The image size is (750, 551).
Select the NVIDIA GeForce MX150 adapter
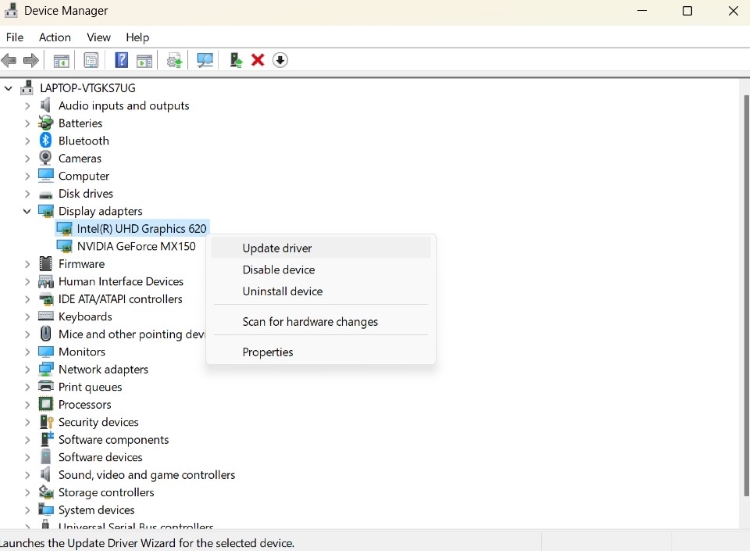136,246
